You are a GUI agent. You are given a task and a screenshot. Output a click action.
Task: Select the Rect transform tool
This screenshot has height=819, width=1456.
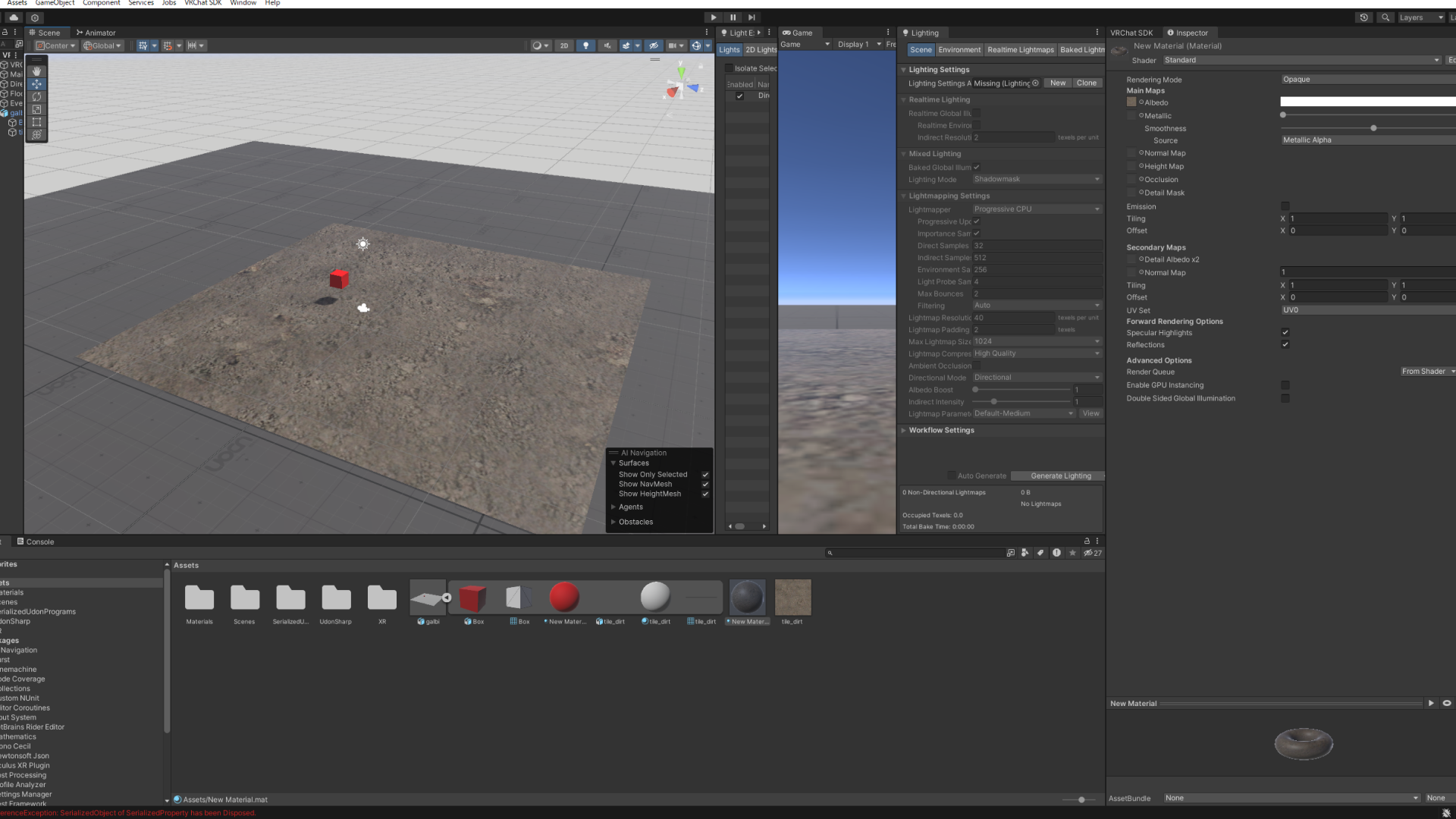(36, 122)
